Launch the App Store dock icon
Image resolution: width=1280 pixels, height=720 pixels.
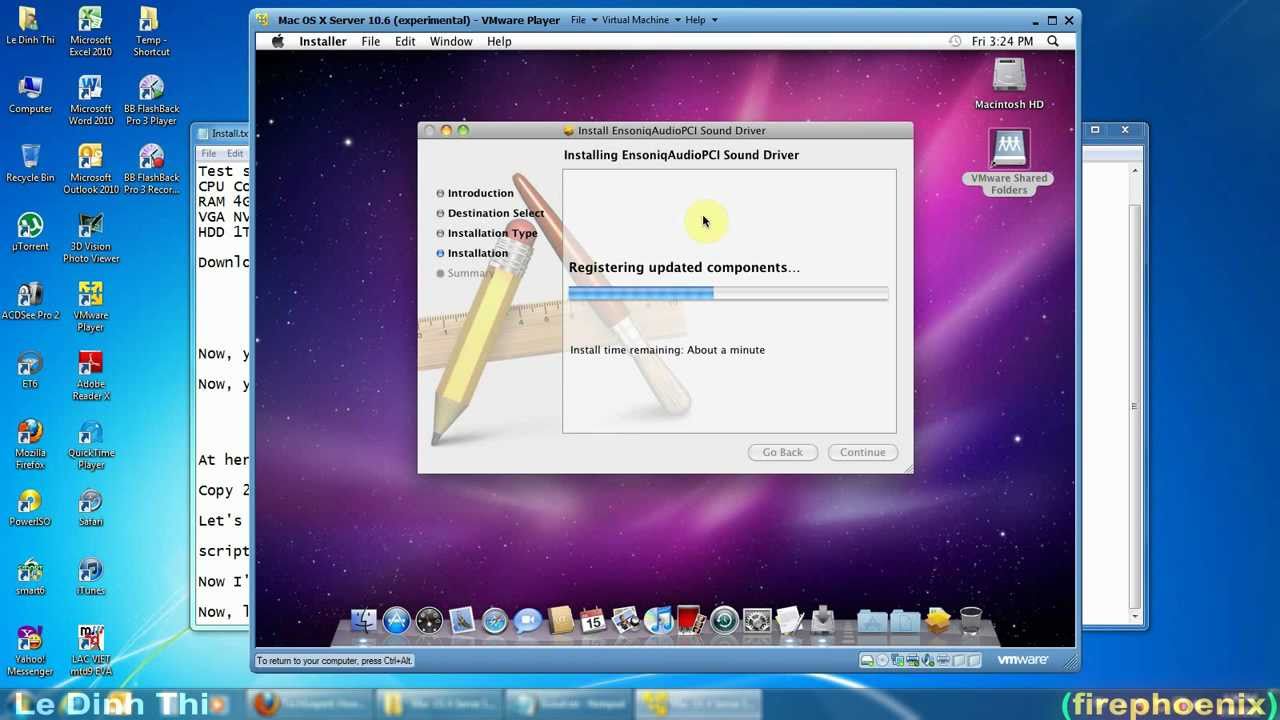click(x=397, y=621)
